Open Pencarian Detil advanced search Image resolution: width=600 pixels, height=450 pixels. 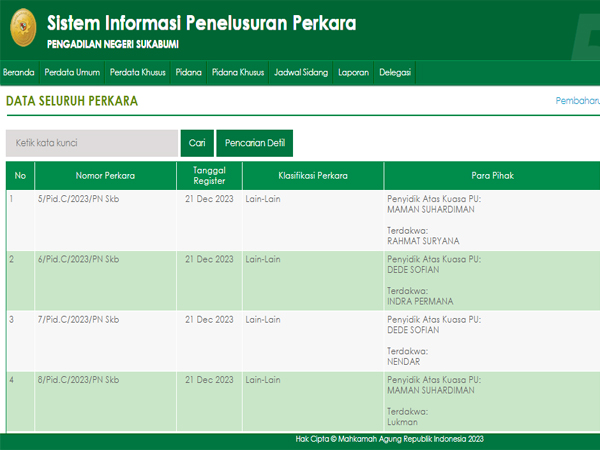pos(254,143)
